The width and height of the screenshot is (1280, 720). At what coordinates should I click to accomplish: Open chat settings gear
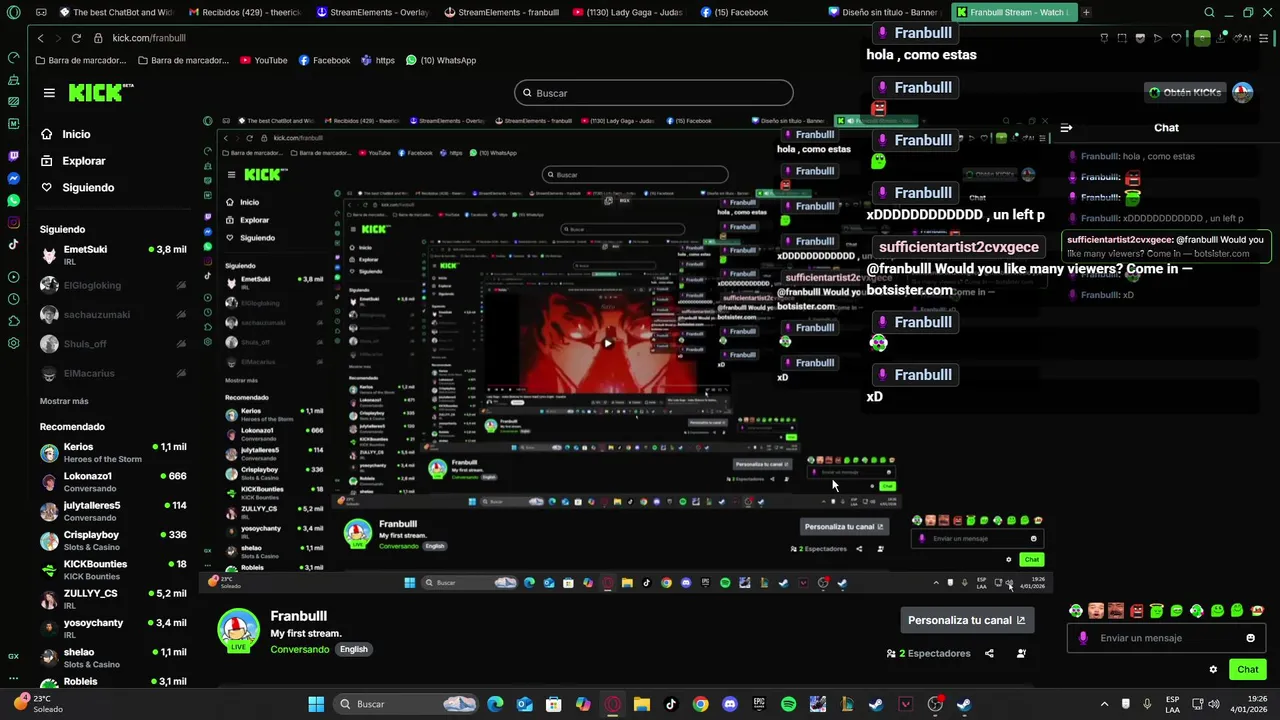[1213, 670]
